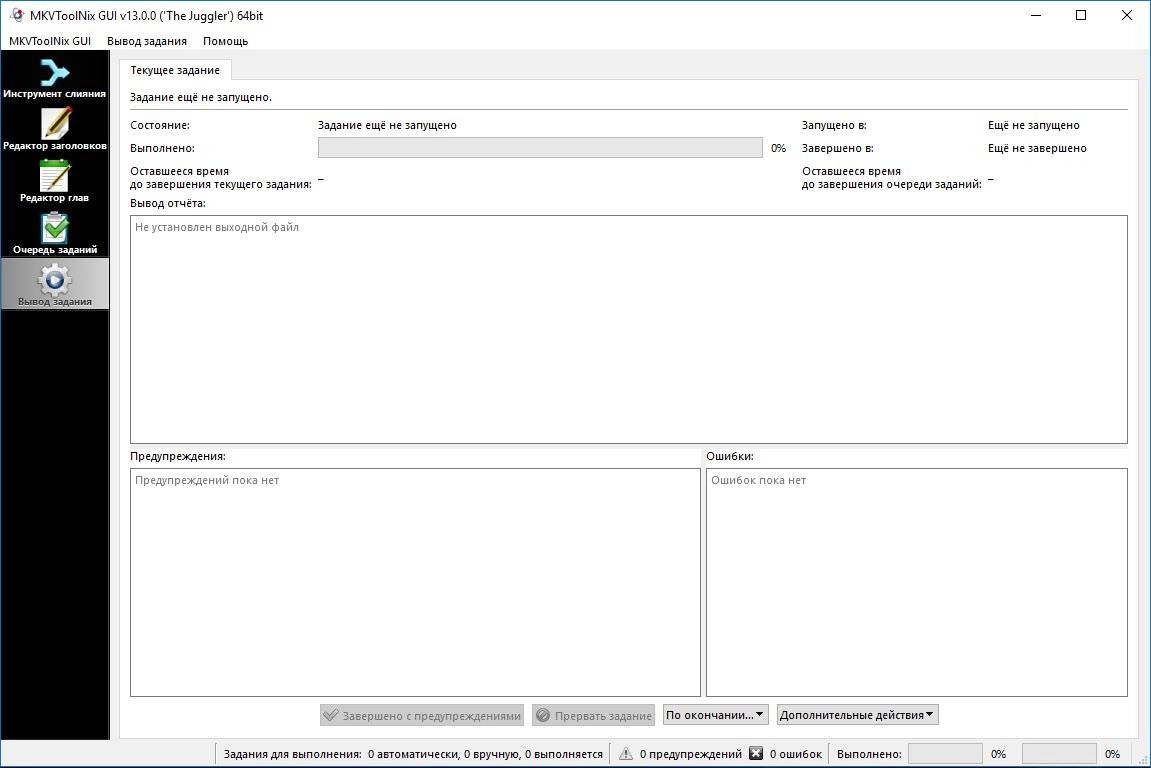The width and height of the screenshot is (1151, 768).
Task: Click the 'Запущено в:' label
Action: (834, 126)
